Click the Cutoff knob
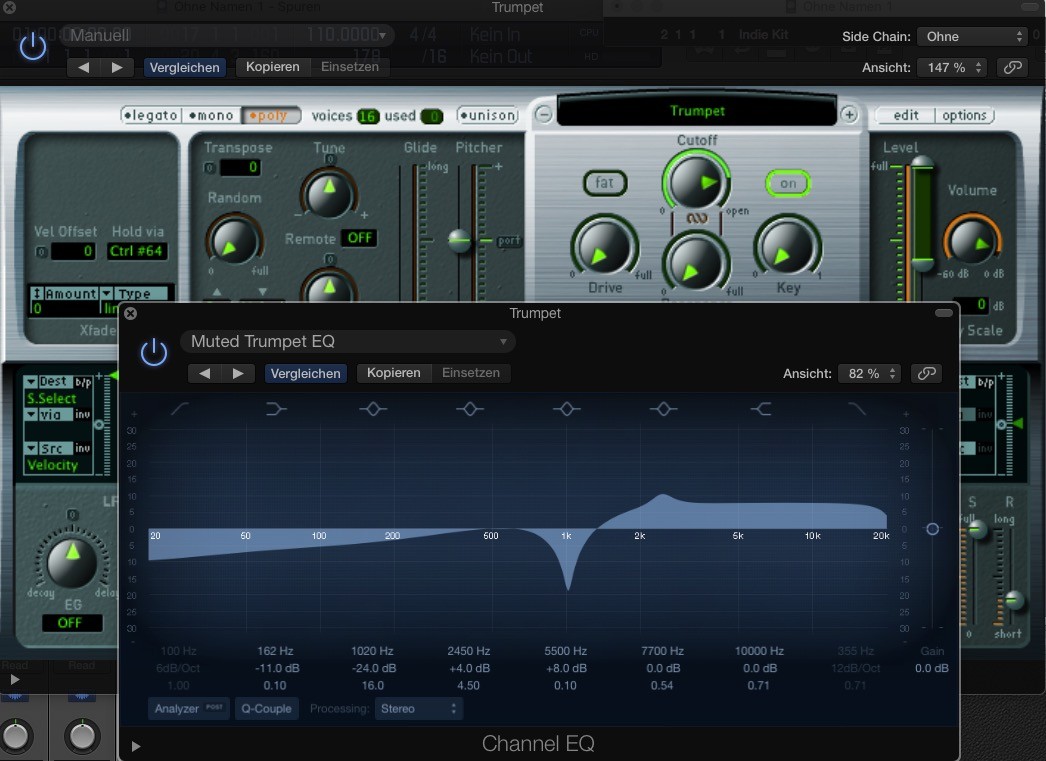 pyautogui.click(x=696, y=181)
